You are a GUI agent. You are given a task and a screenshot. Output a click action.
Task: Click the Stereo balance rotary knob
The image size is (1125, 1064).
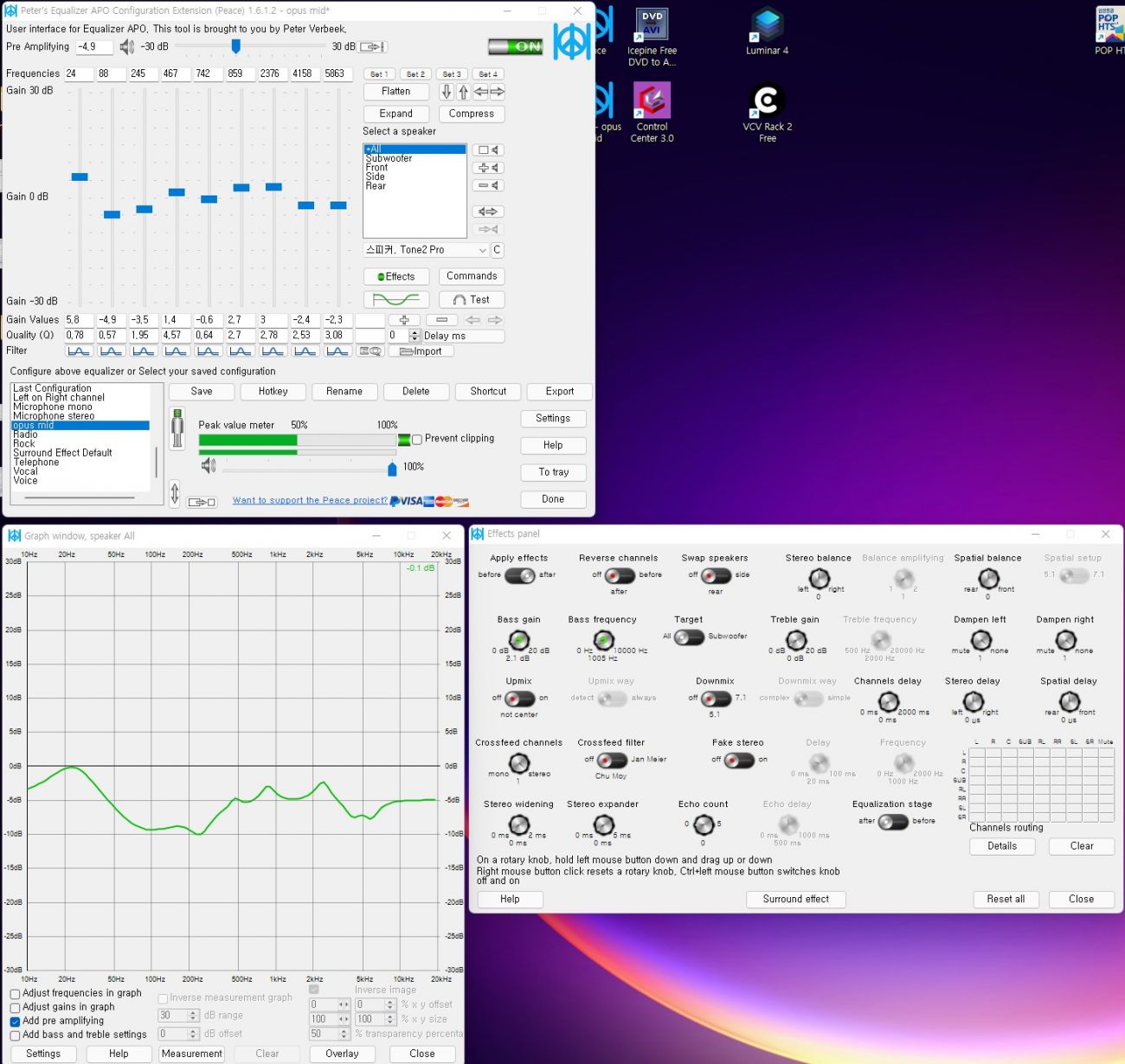(x=819, y=579)
